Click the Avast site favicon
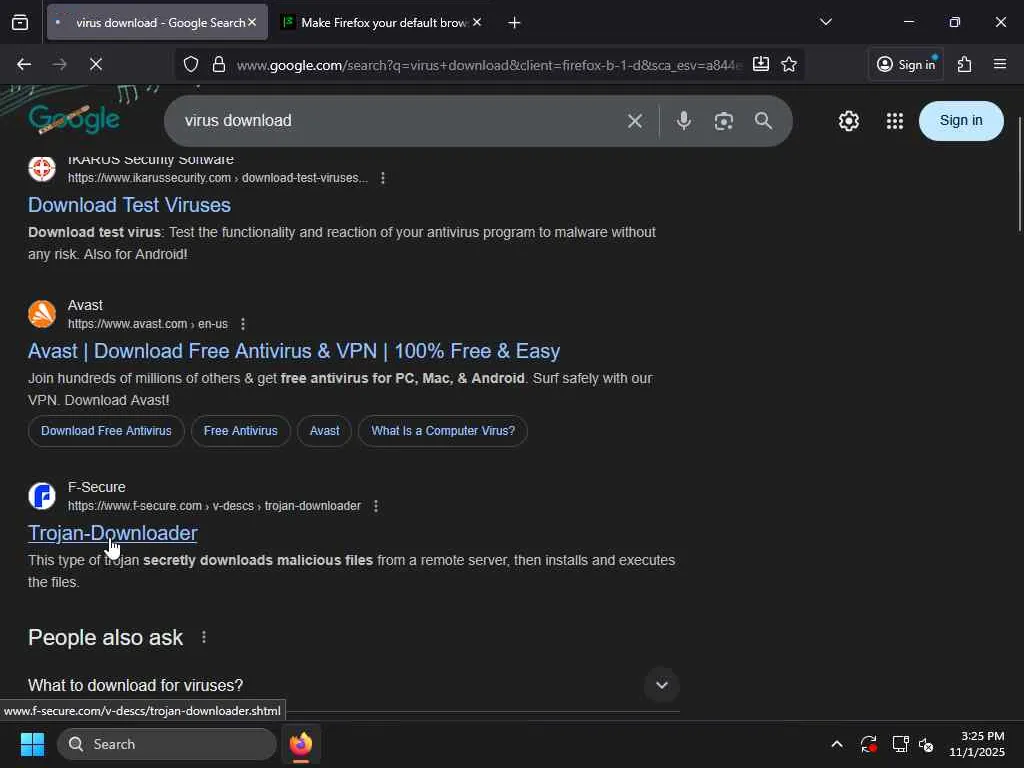This screenshot has width=1024, height=768. coord(42,314)
